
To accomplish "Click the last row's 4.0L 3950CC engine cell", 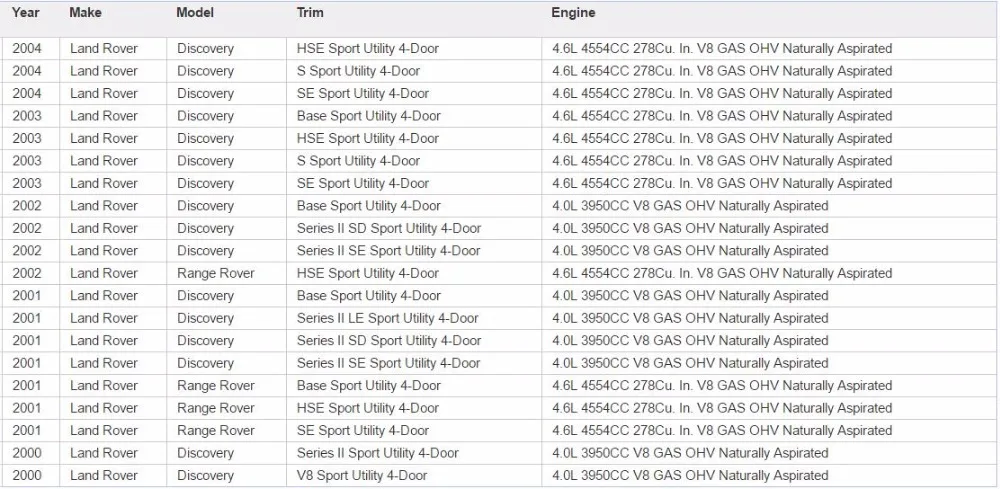I will (690, 476).
